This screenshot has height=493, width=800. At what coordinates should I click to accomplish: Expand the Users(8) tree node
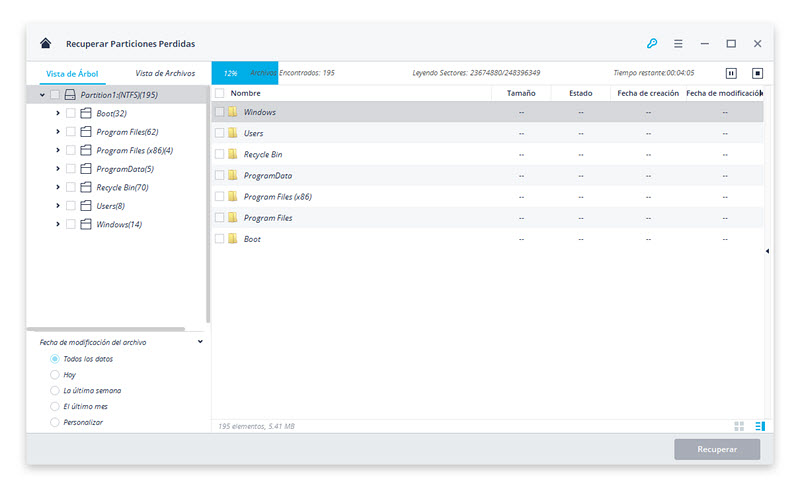tap(58, 206)
